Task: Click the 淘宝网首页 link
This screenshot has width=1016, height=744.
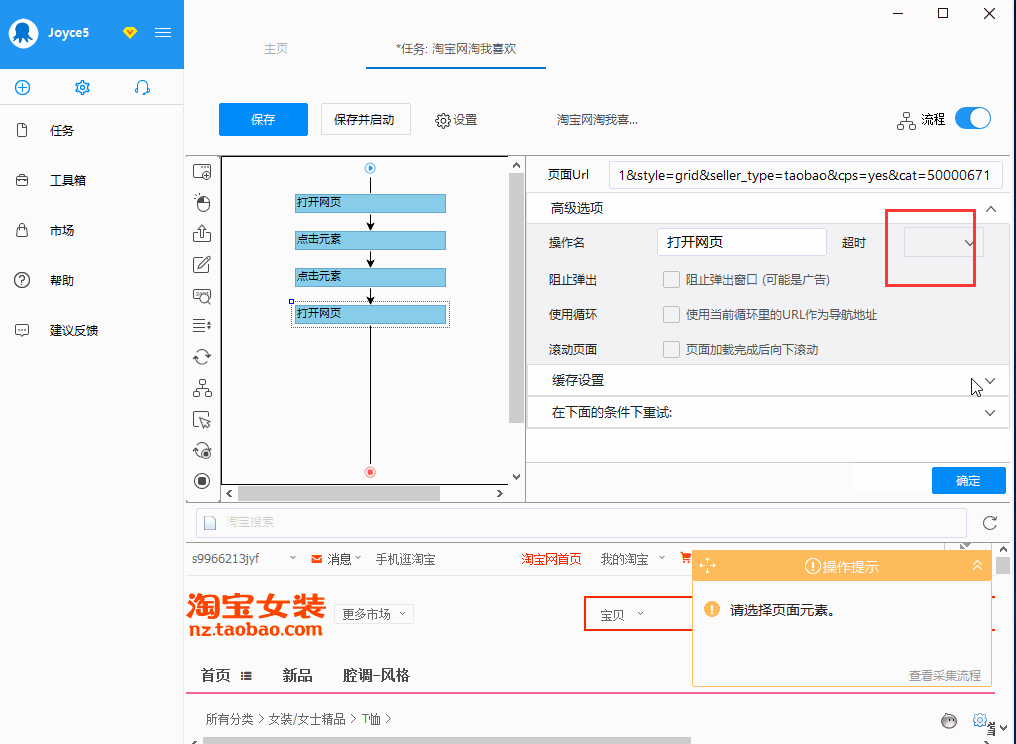Action: pos(551,559)
